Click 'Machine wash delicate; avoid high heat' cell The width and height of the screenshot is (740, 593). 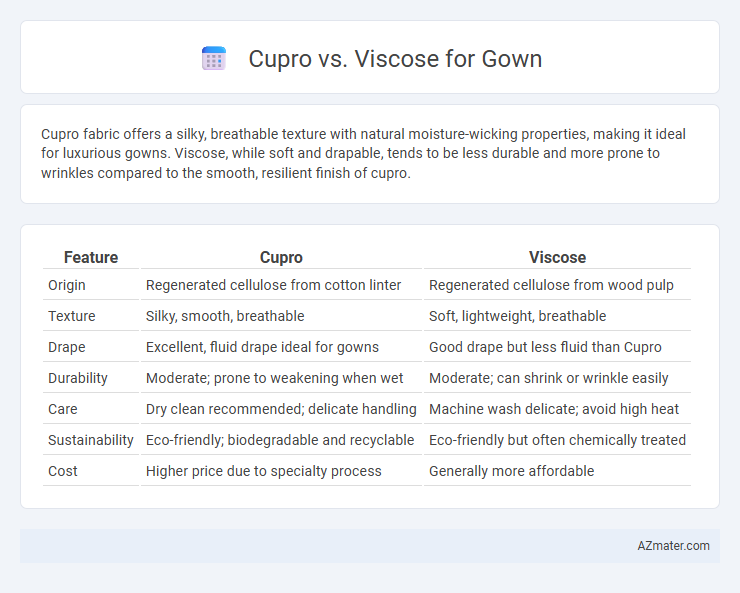coord(554,409)
